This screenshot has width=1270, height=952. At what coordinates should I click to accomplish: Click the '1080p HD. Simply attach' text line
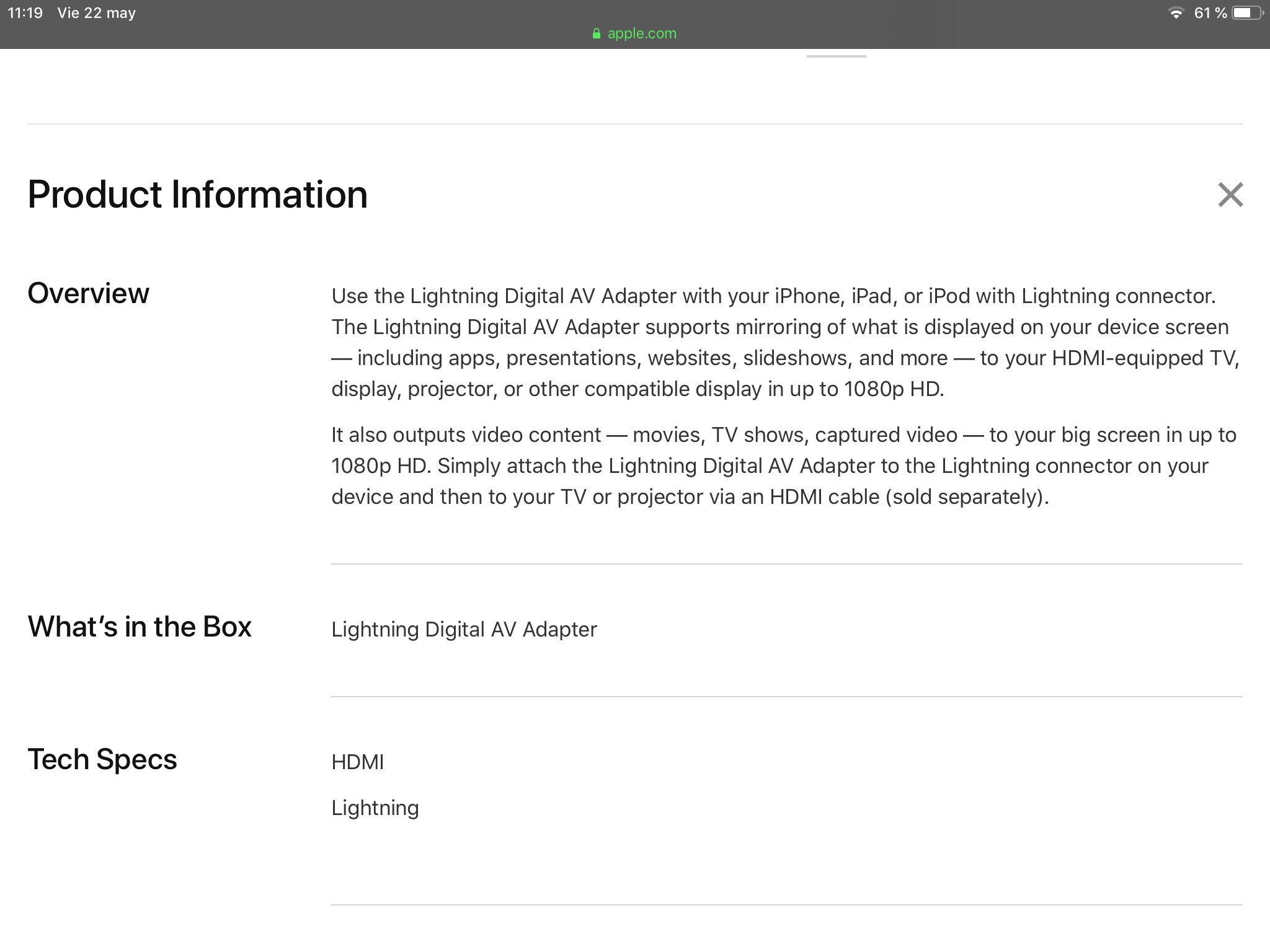coord(769,466)
